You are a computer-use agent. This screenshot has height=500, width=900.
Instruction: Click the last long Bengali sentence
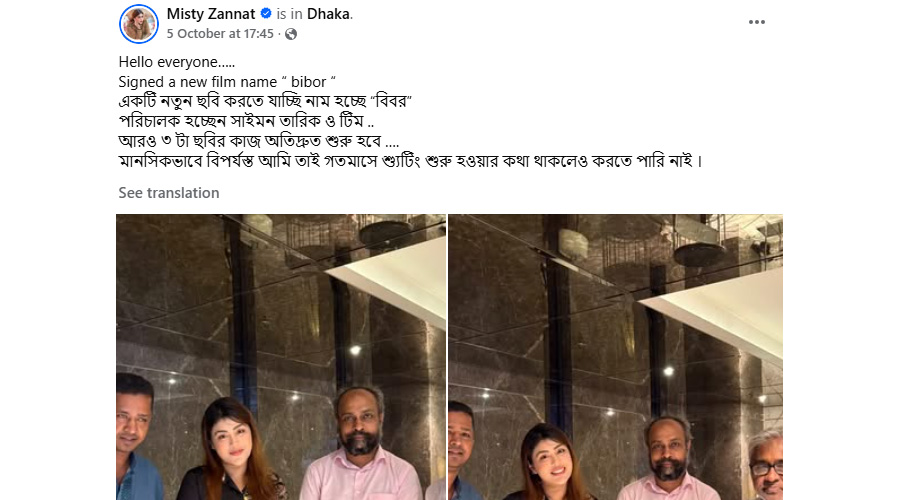click(x=411, y=161)
